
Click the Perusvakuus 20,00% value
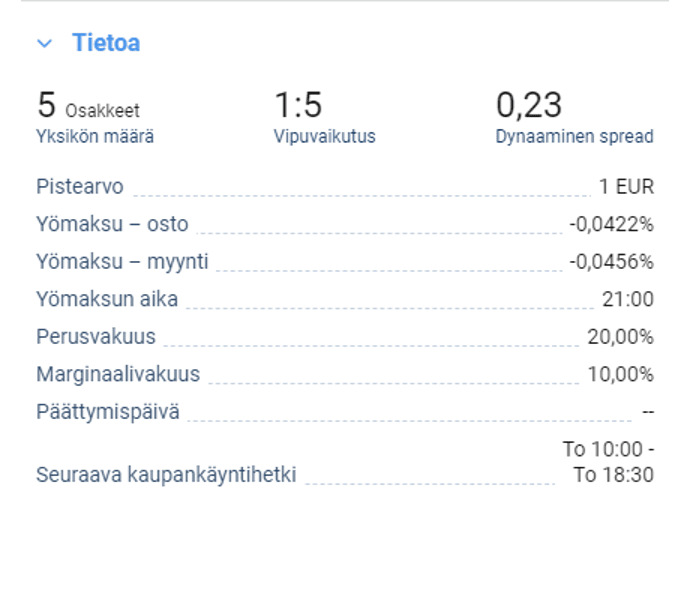(620, 337)
